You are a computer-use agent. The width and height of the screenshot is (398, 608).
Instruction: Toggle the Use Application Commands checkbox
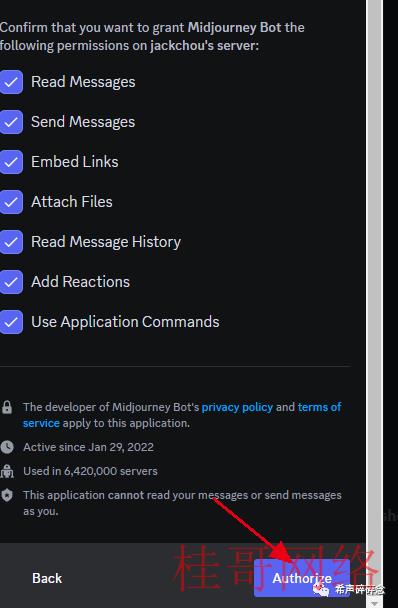point(11,322)
